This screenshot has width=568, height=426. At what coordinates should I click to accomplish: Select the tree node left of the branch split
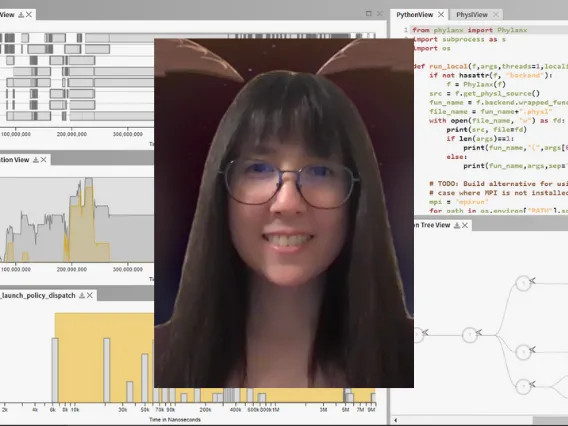coord(469,335)
